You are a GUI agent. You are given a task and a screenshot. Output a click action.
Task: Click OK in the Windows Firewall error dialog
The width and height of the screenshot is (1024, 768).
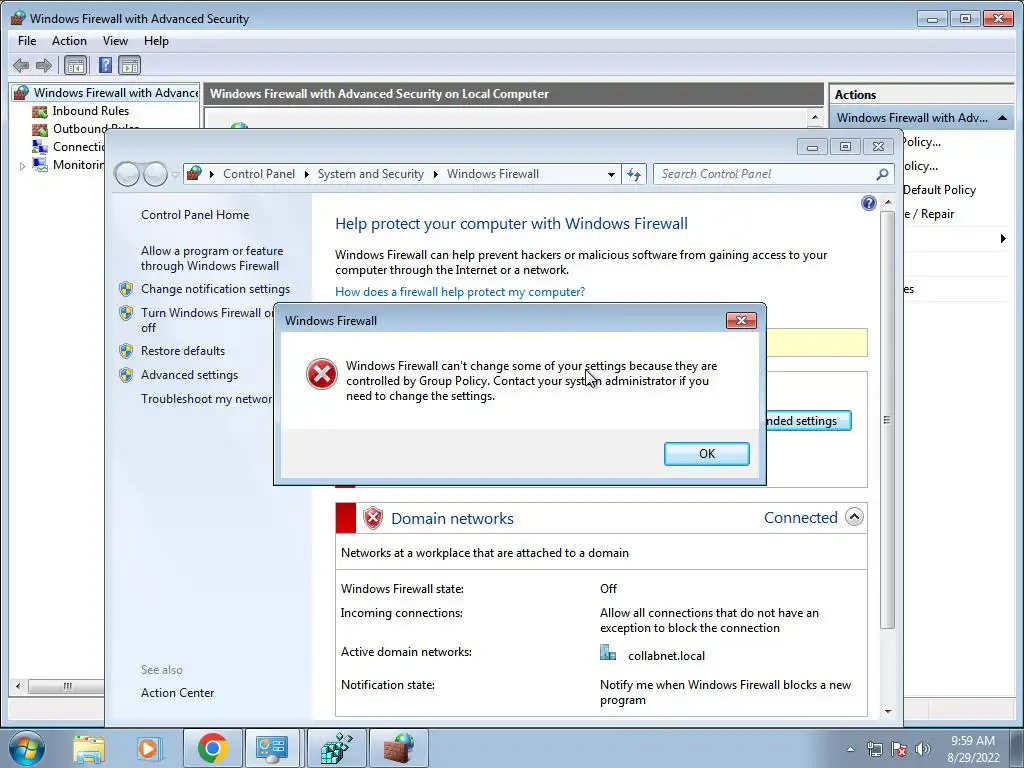706,454
